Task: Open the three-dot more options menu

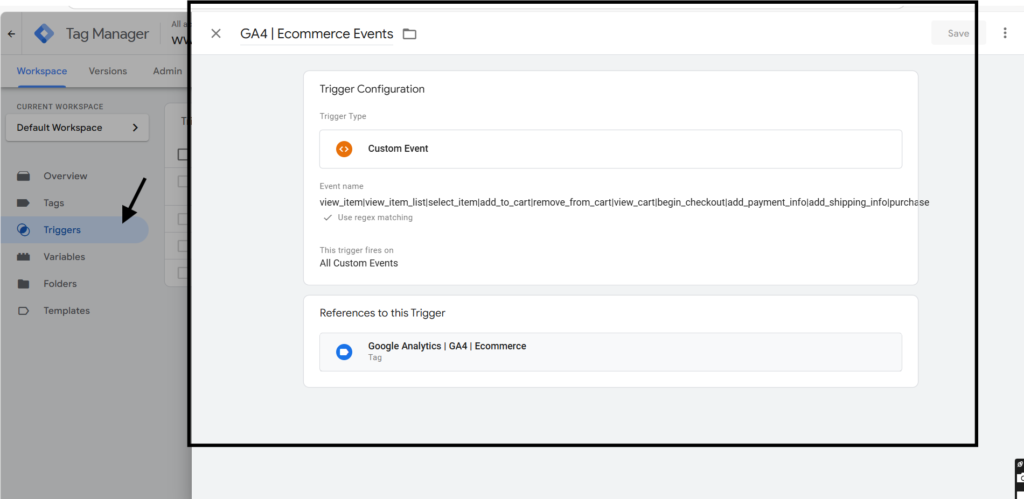Action: click(1005, 33)
